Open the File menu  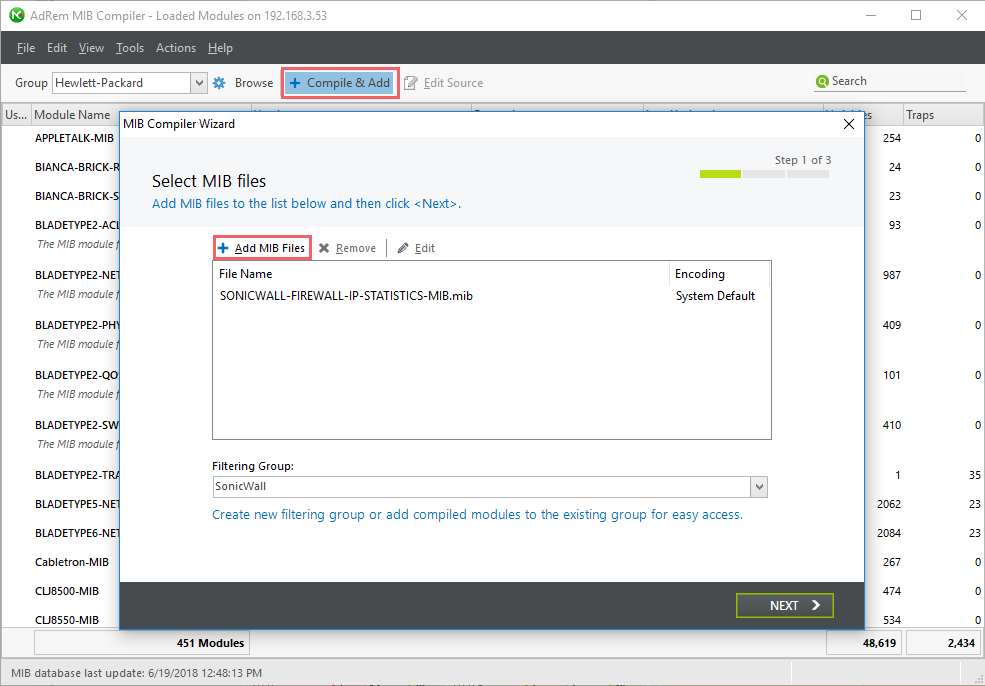[26, 48]
